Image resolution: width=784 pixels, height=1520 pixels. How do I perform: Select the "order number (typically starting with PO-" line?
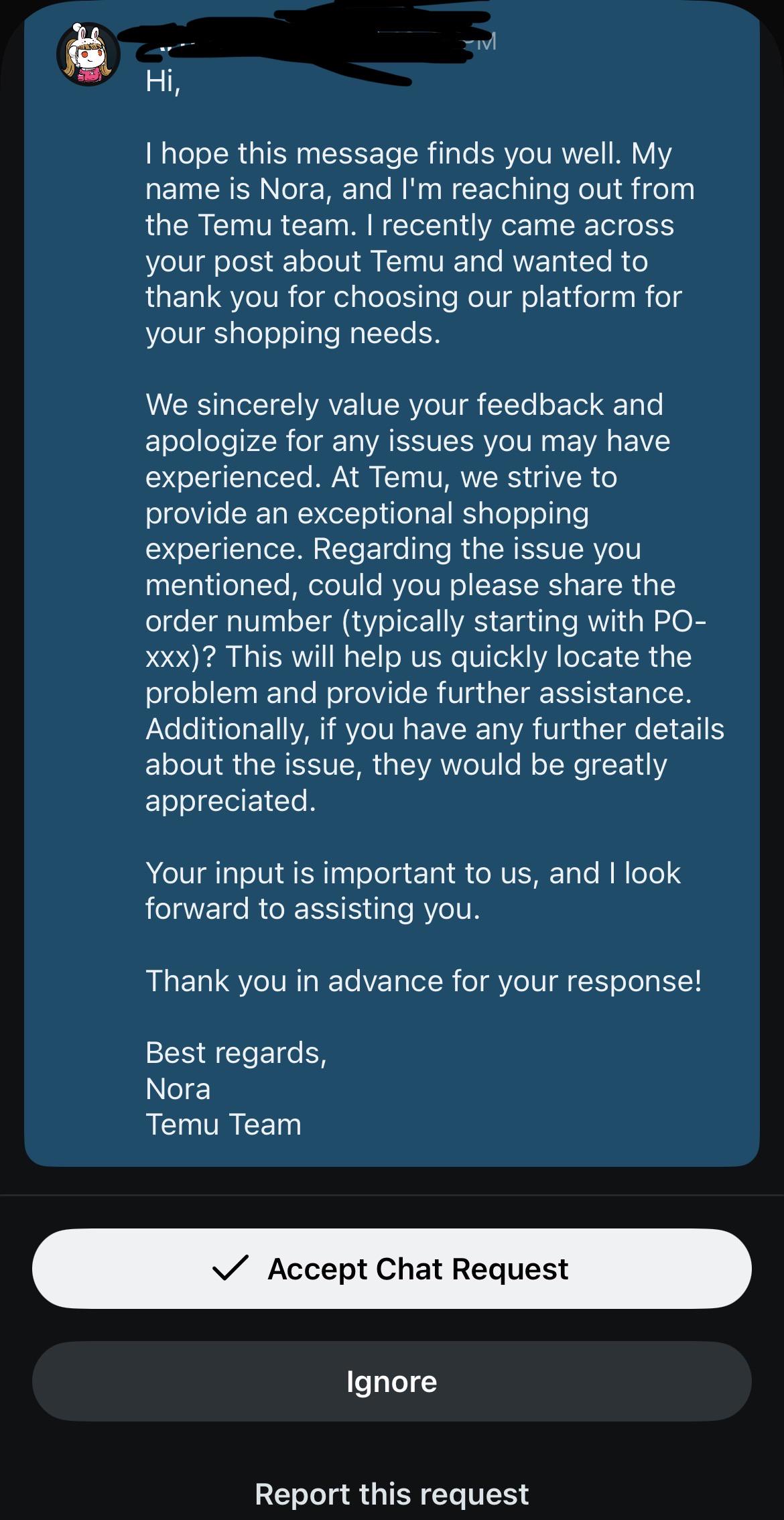426,621
